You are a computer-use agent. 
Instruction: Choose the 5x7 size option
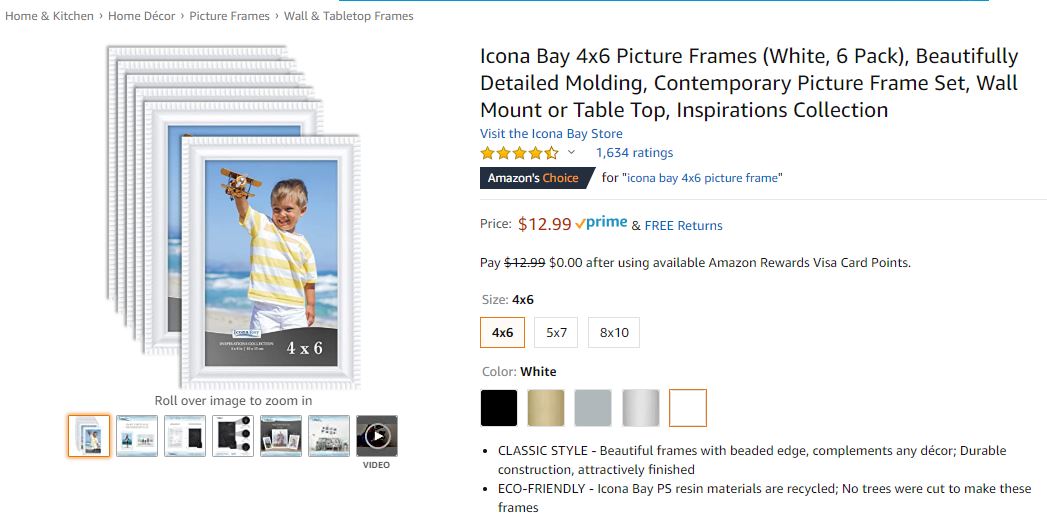pos(556,332)
